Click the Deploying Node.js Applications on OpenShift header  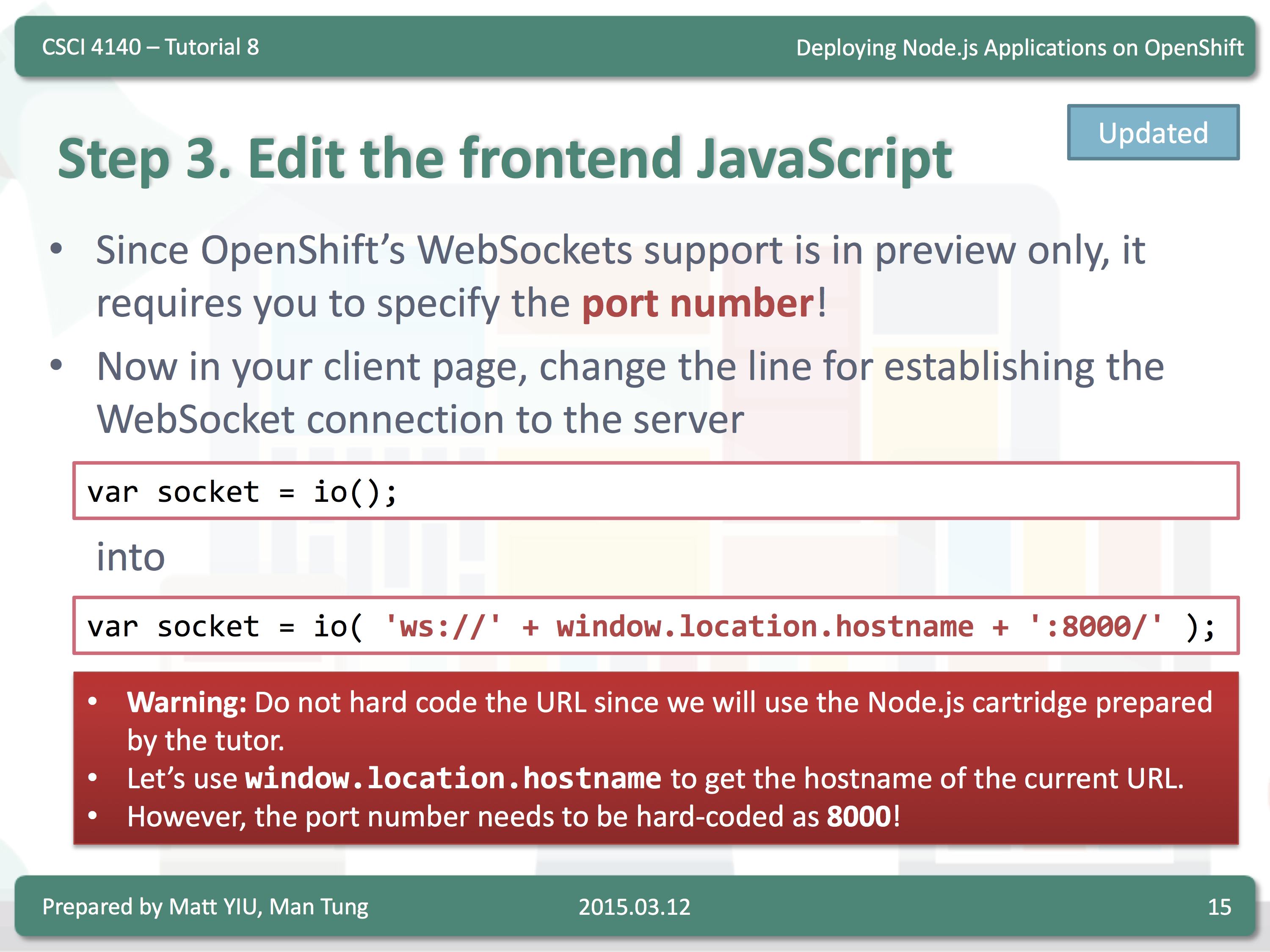[x=1020, y=48]
